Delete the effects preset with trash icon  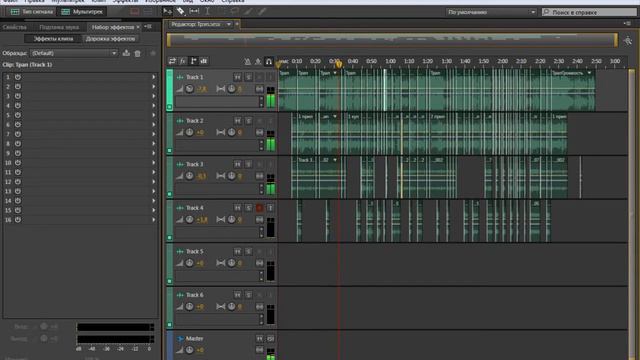[x=138, y=53]
